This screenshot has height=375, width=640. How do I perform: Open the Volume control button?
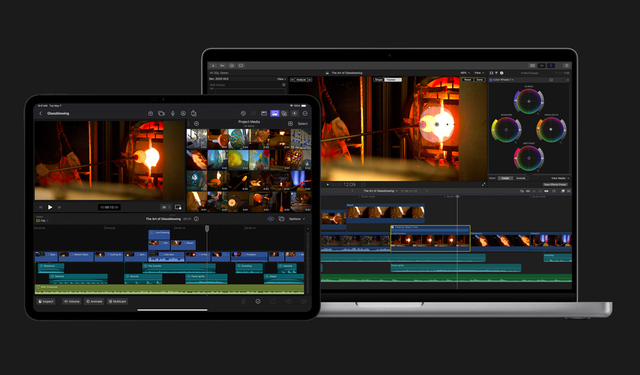coord(71,301)
